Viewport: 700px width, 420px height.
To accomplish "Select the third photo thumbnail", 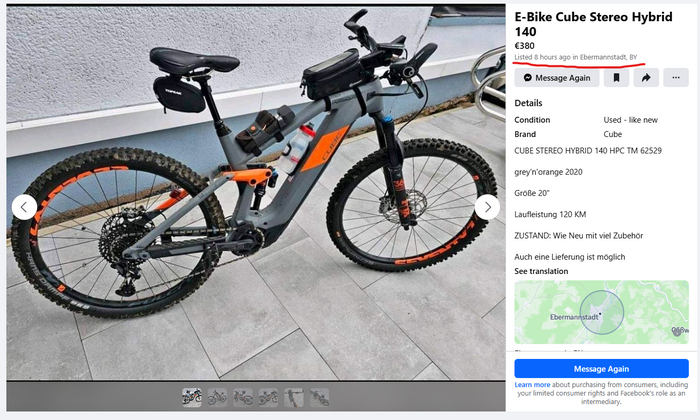I will point(243,397).
